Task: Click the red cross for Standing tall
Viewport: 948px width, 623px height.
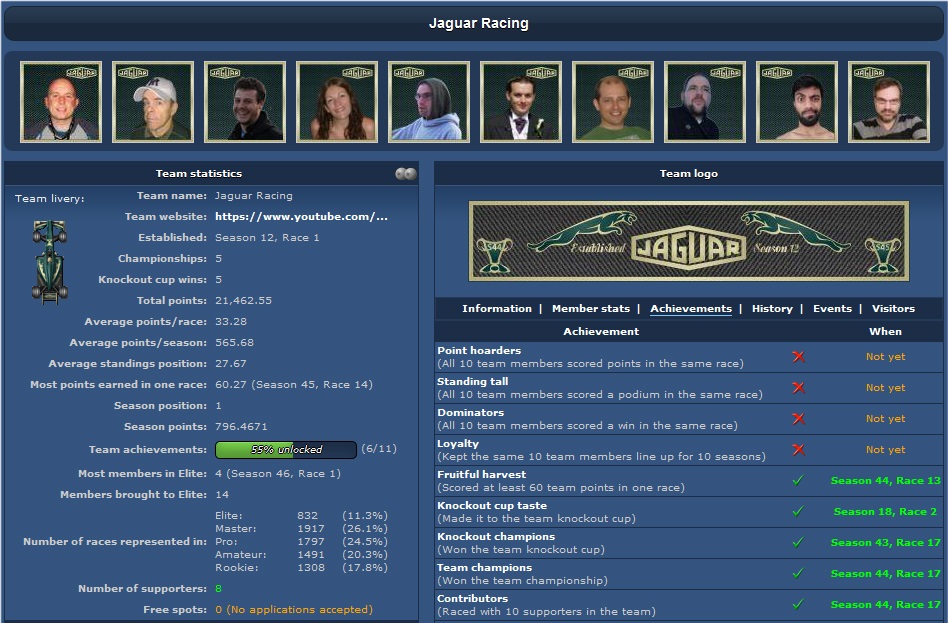Action: point(799,387)
